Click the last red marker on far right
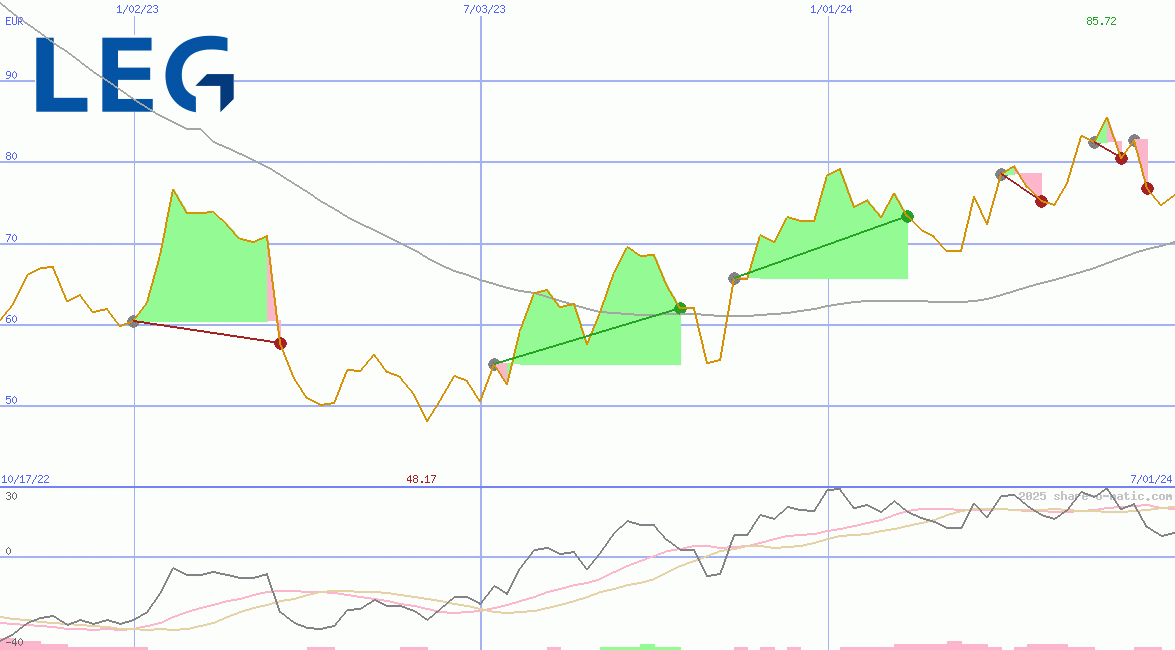The image size is (1175, 650). tap(1147, 188)
